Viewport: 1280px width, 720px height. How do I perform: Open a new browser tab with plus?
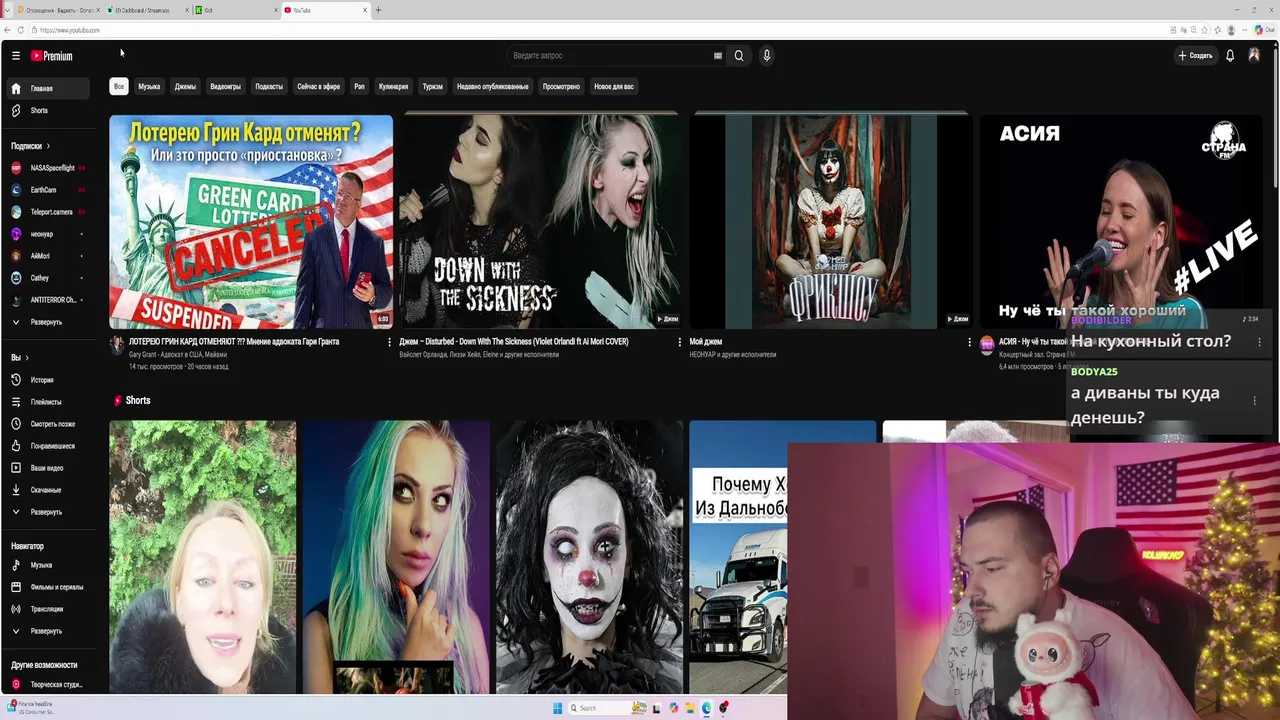[x=378, y=10]
